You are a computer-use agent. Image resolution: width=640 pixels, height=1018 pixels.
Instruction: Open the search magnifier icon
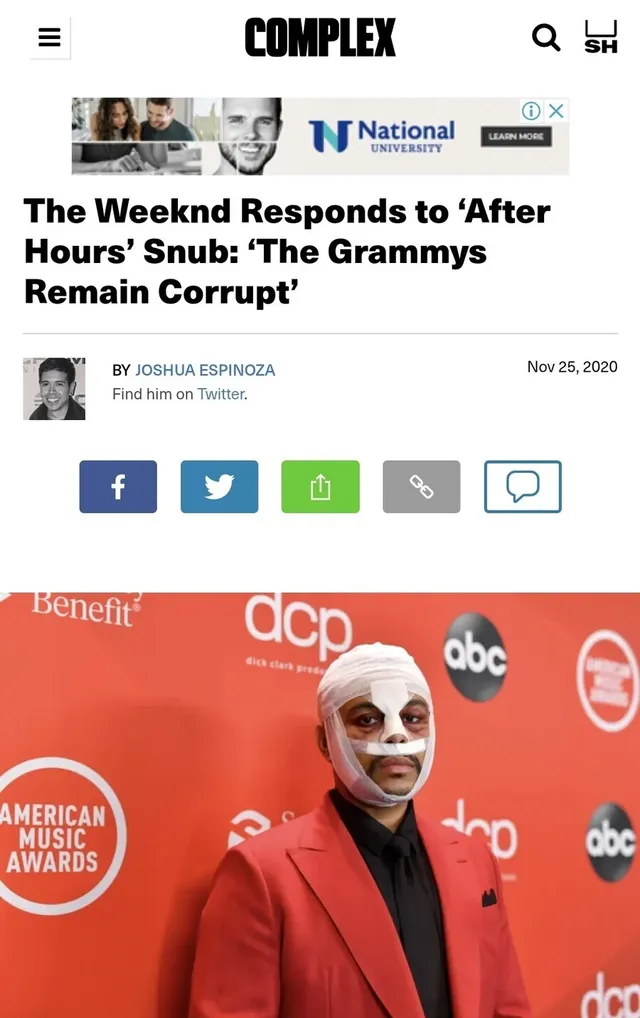coord(546,38)
